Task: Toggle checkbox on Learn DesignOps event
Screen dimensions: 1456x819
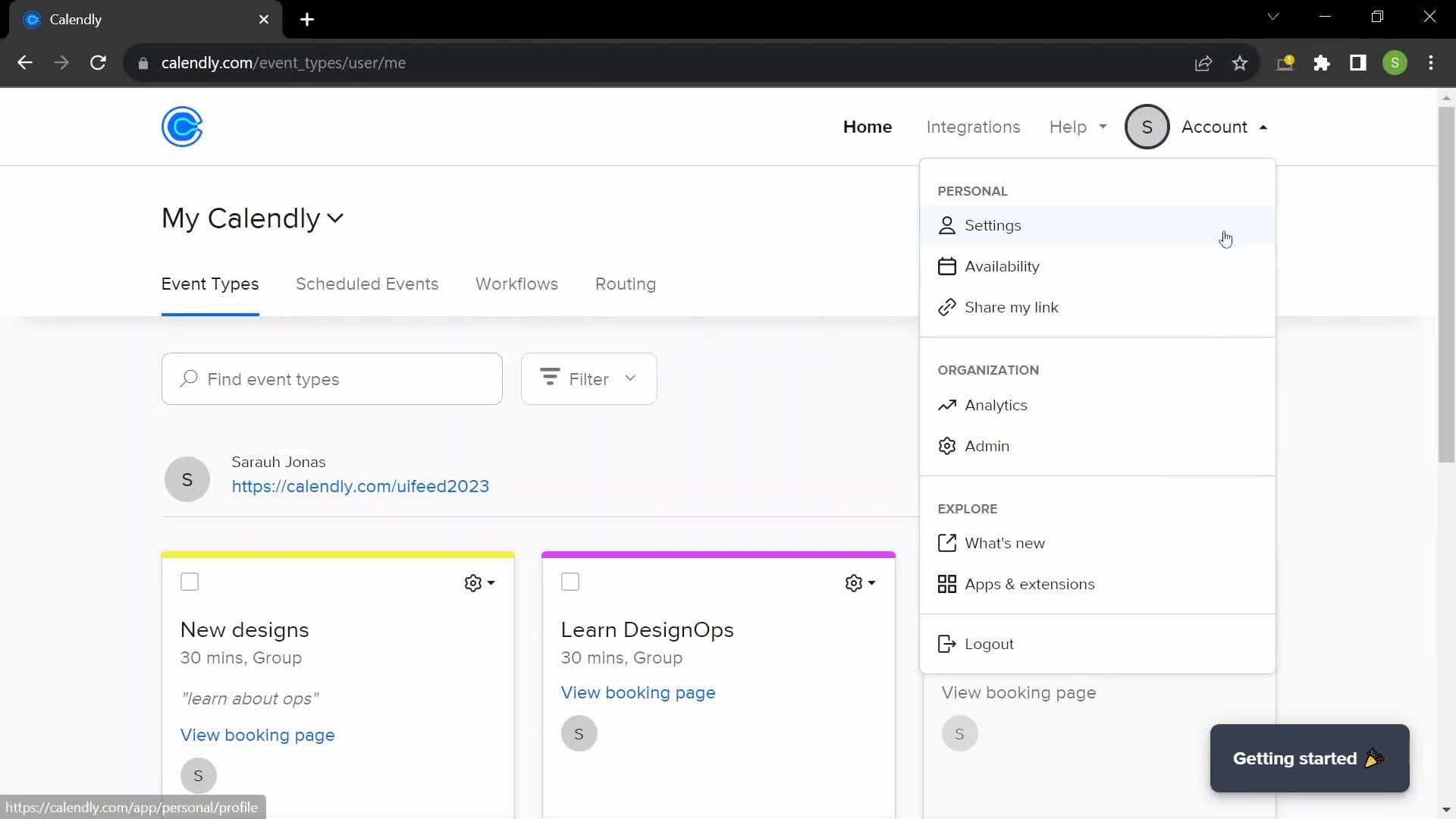Action: coord(570,582)
